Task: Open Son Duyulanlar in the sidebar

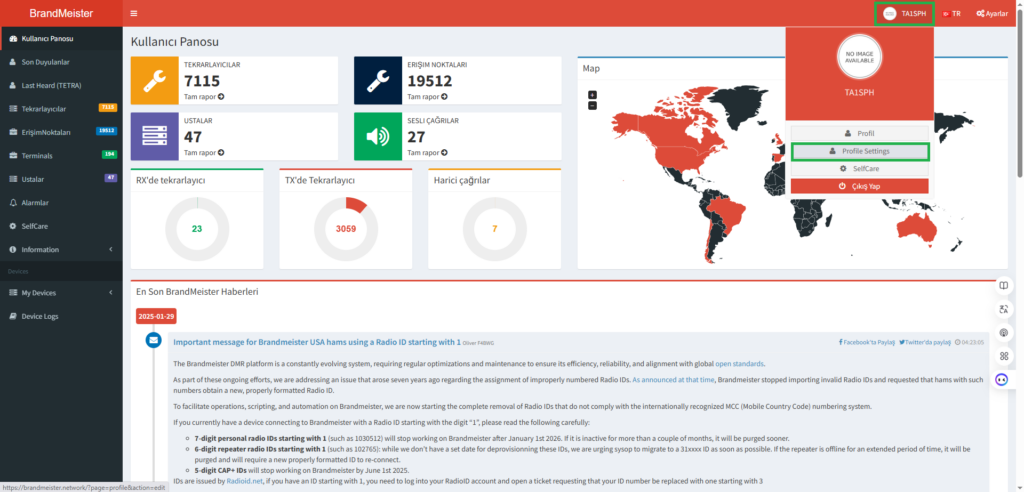Action: tap(61, 62)
